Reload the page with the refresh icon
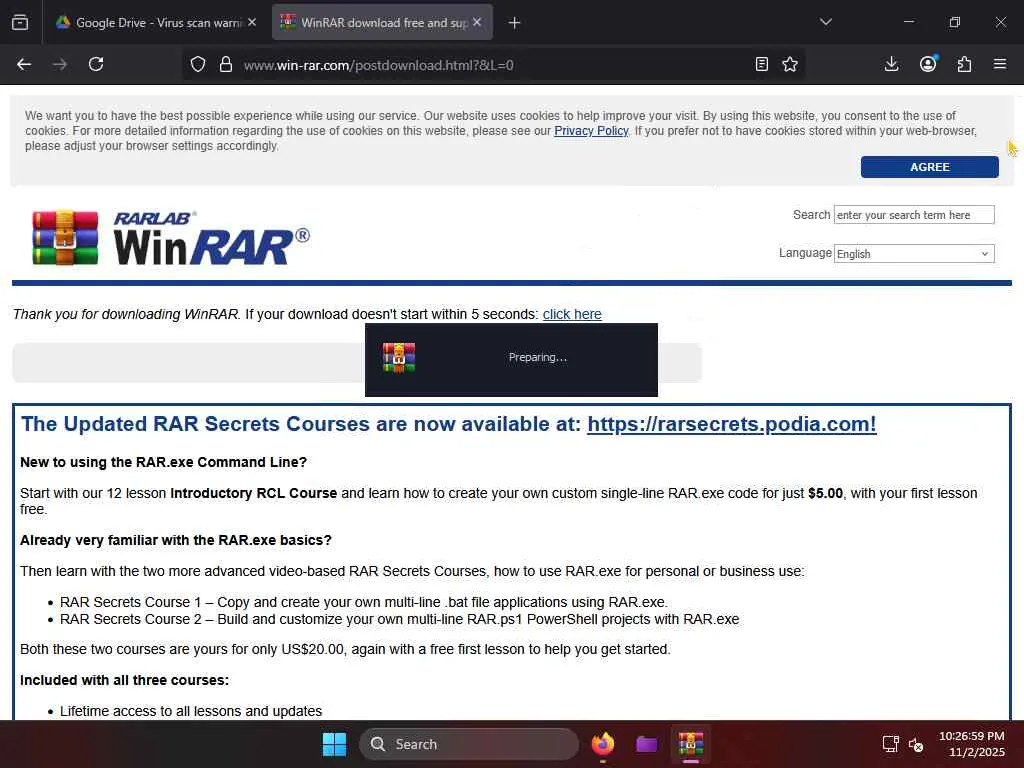 point(96,64)
